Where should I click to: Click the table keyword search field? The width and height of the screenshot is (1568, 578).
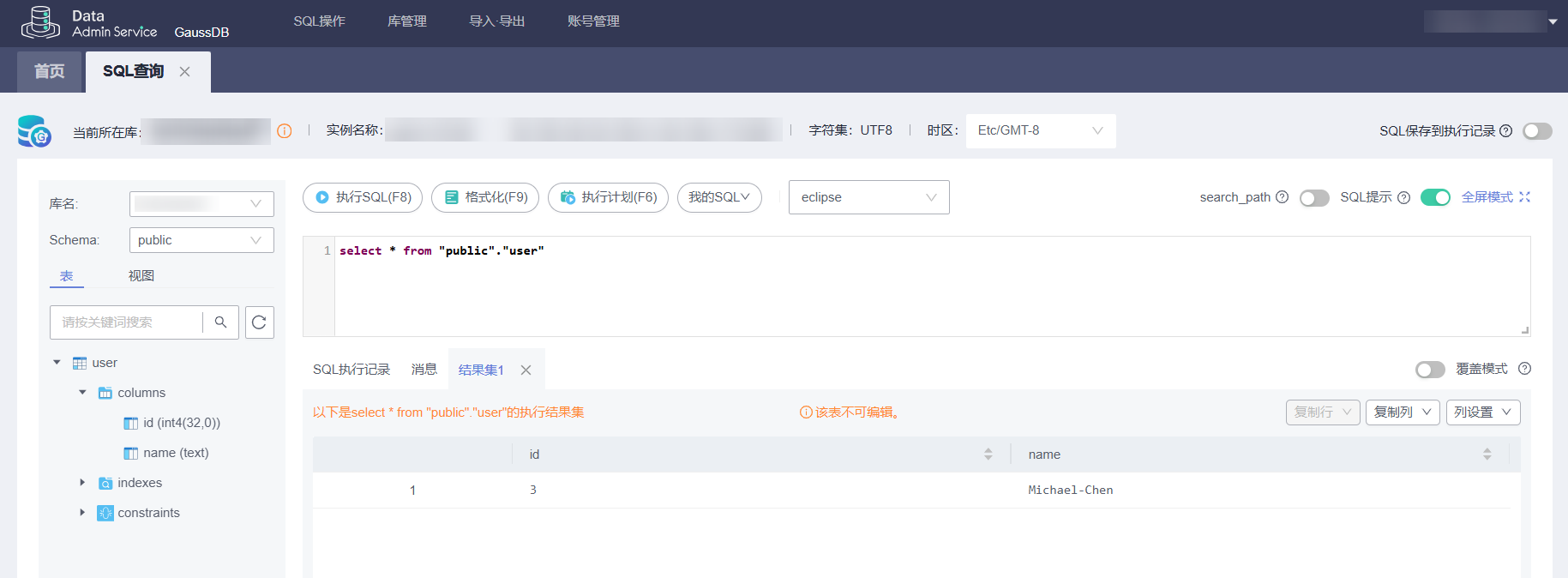pos(127,322)
